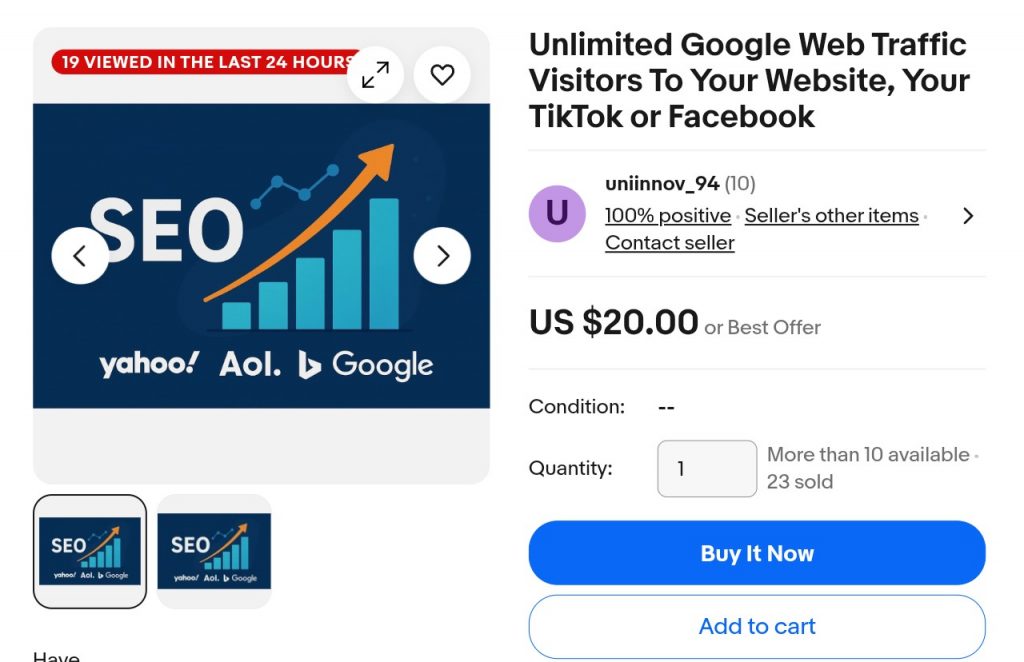The image size is (1024, 662).
Task: Browse Seller's other items
Action: coord(831,215)
